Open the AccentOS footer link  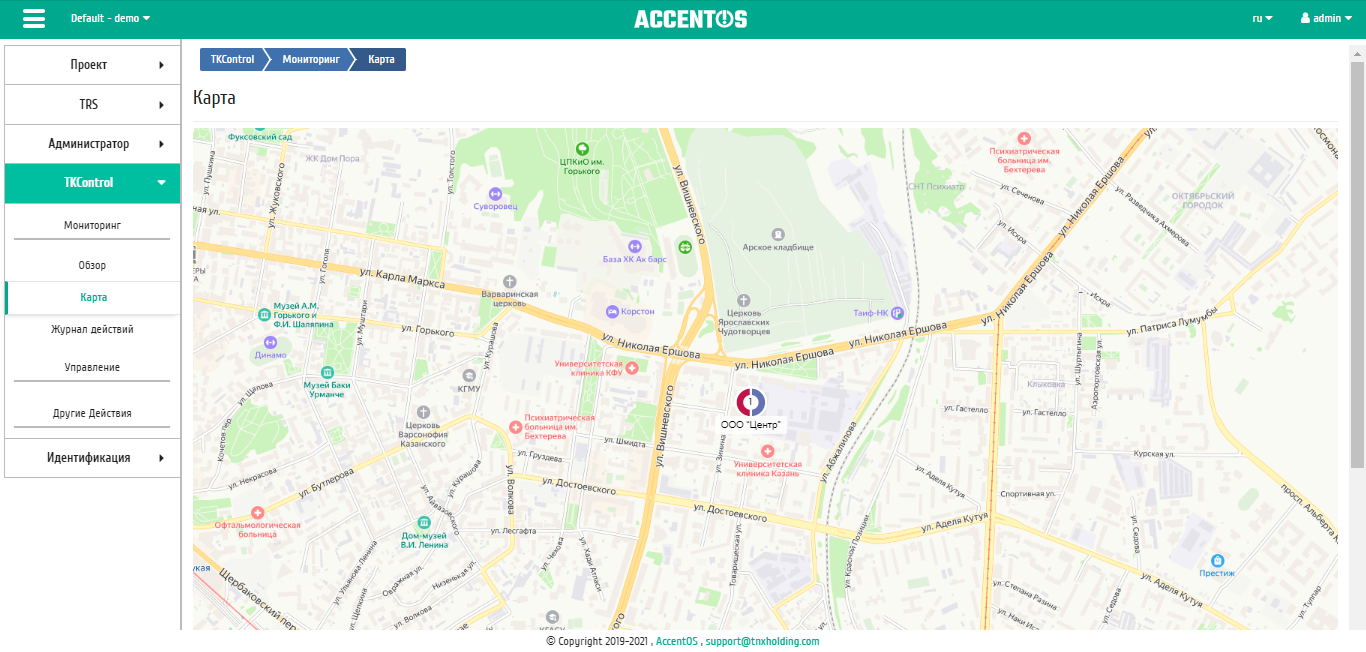(x=676, y=641)
